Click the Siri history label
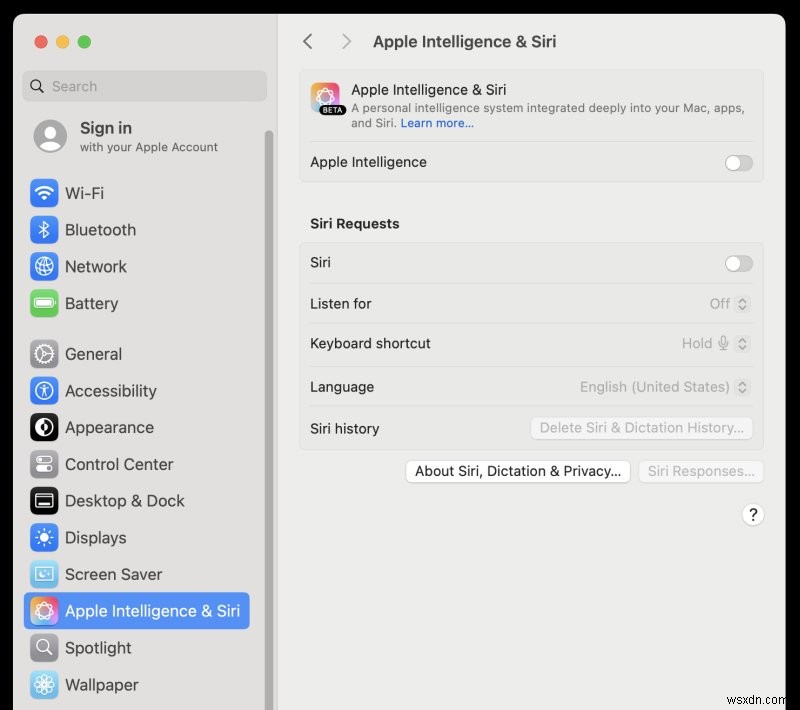The height and width of the screenshot is (710, 800). 345,429
